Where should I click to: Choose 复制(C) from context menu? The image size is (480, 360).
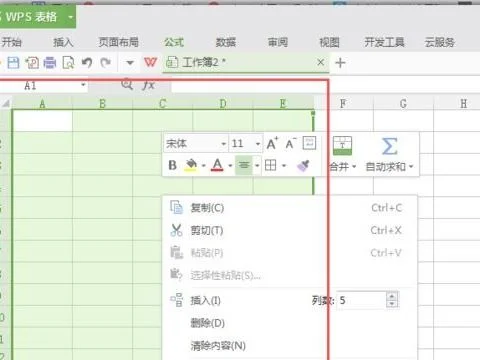click(289, 208)
